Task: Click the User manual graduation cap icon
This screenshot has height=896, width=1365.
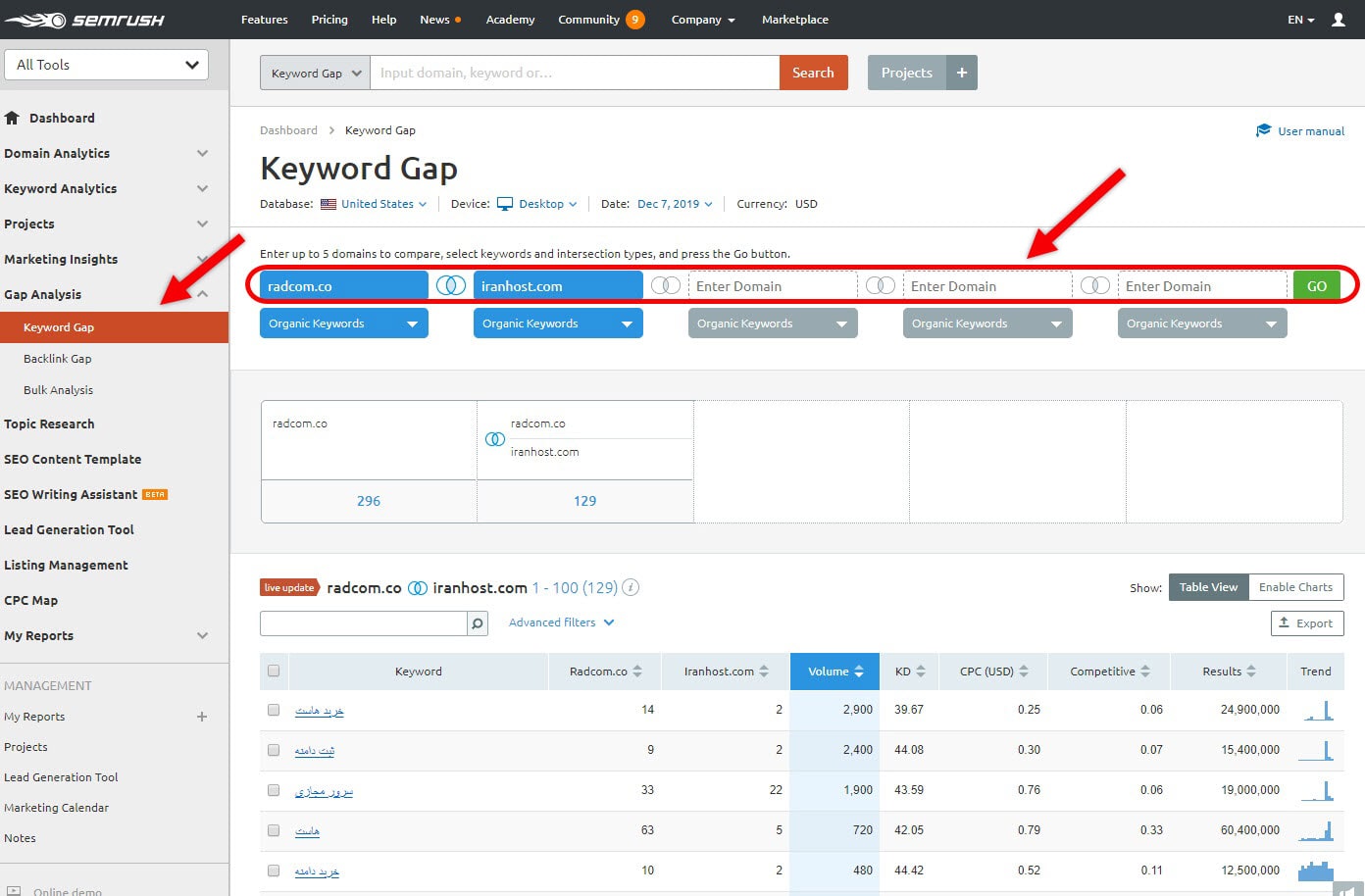Action: pyautogui.click(x=1264, y=130)
